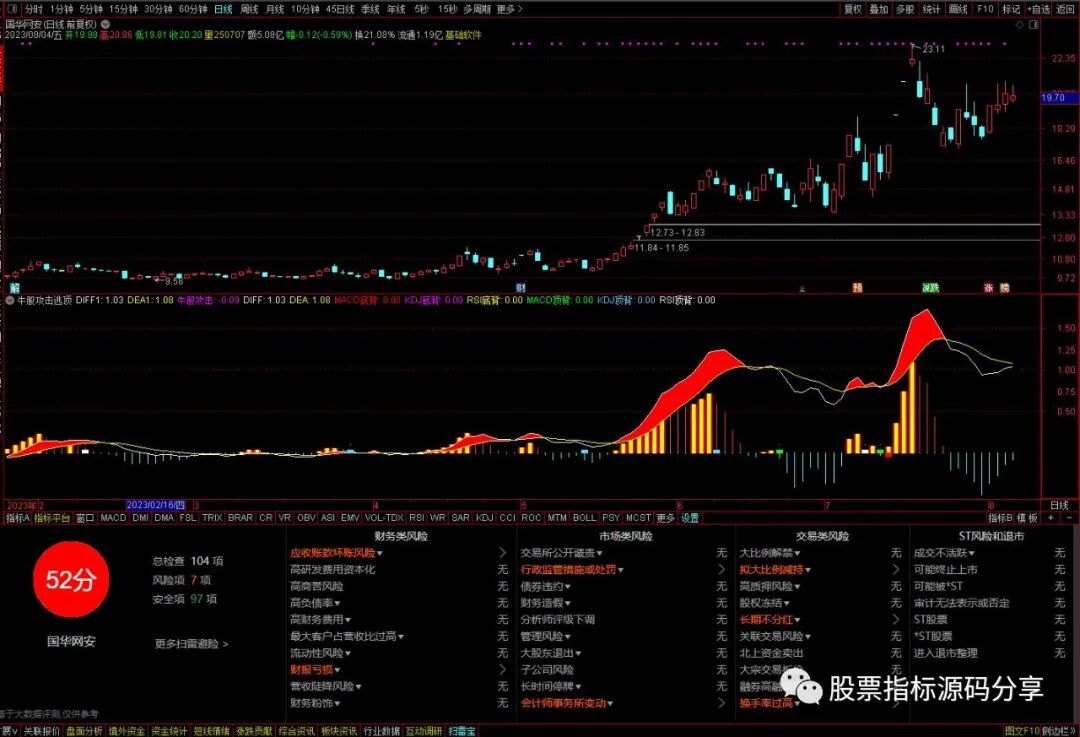Click the 窗口 button in indicator bar
This screenshot has height=737, width=1080.
(x=85, y=518)
